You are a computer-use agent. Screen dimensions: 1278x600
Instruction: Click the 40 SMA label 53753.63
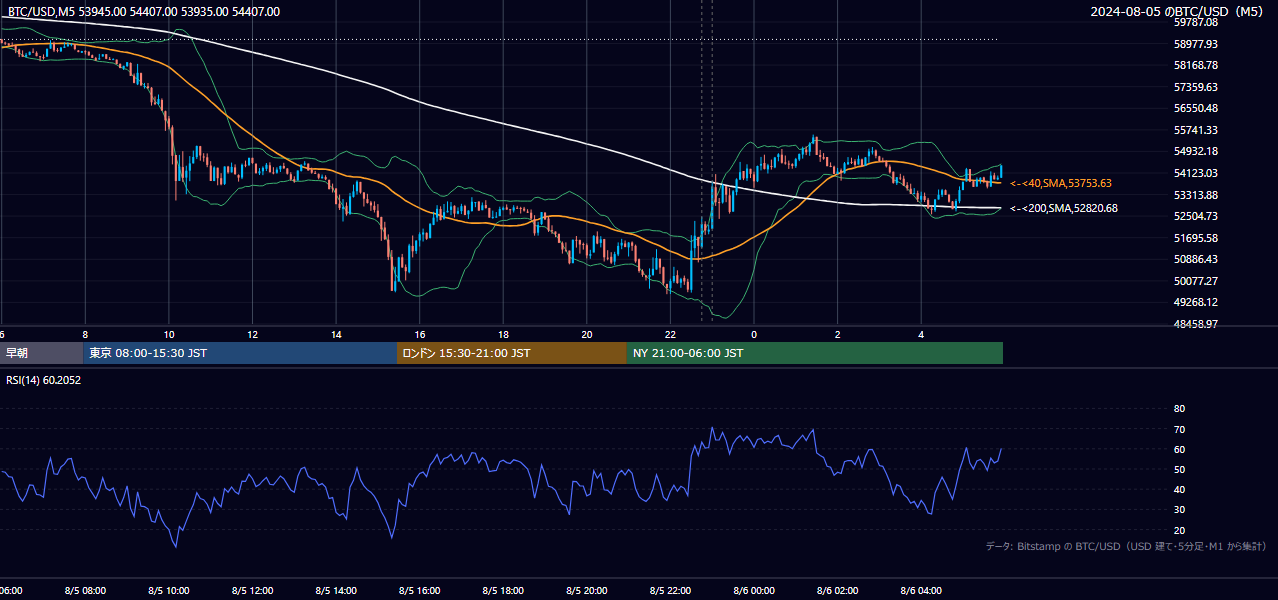click(x=1061, y=183)
